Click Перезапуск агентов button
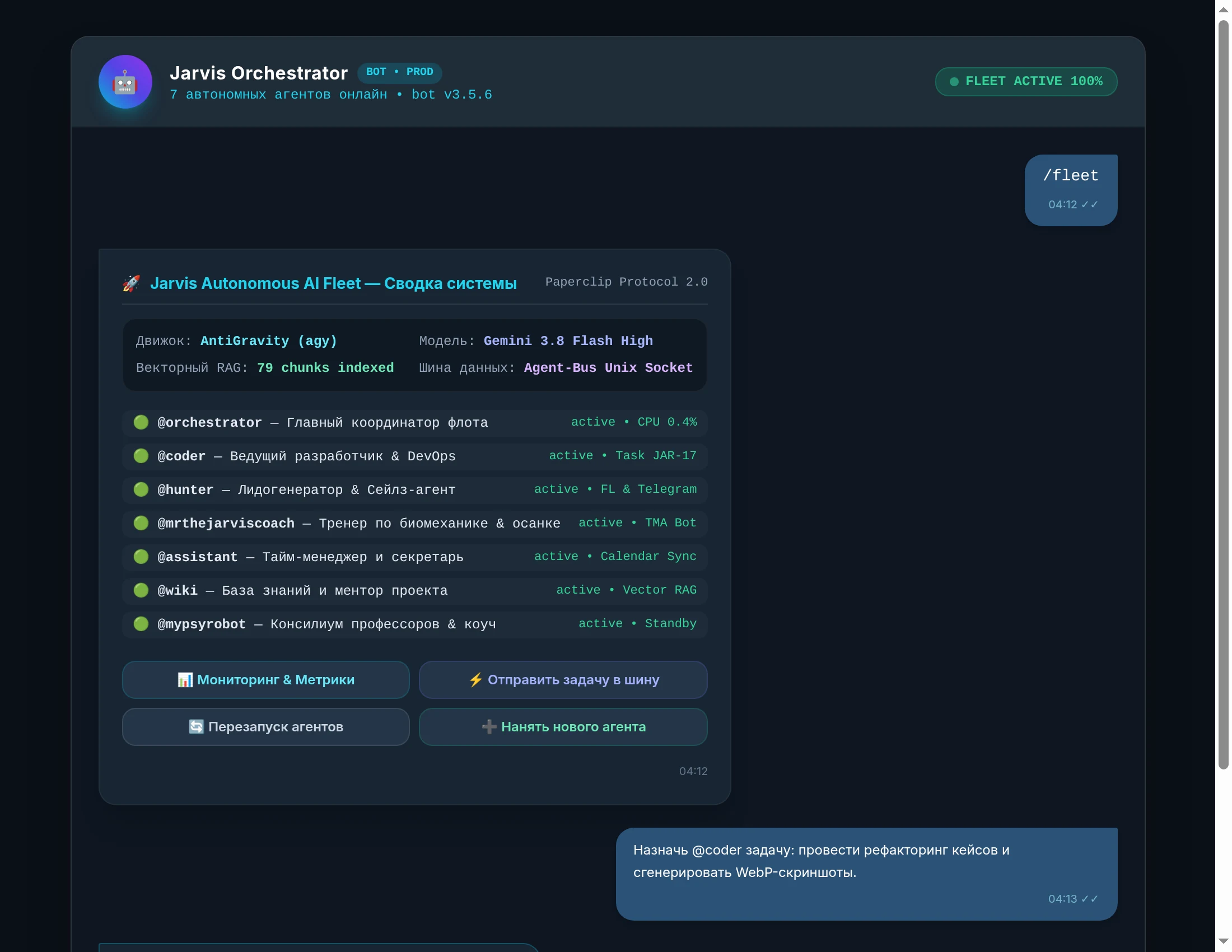1232x952 pixels. pyautogui.click(x=265, y=726)
